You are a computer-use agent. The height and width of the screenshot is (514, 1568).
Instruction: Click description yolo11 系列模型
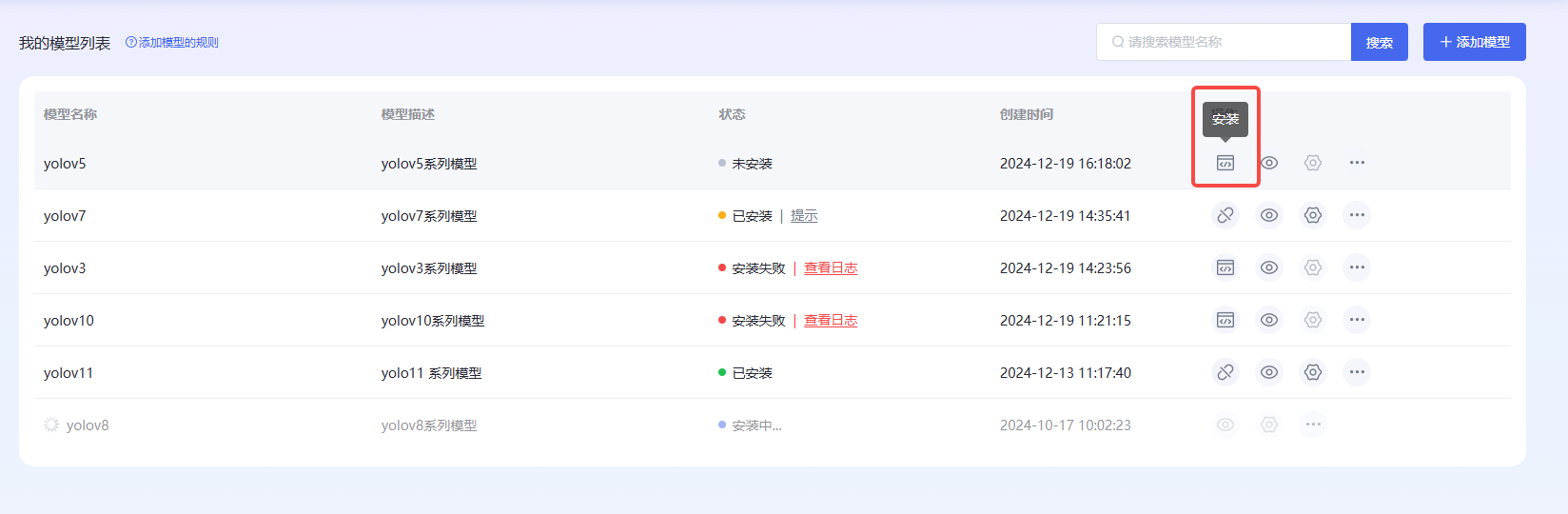(431, 373)
